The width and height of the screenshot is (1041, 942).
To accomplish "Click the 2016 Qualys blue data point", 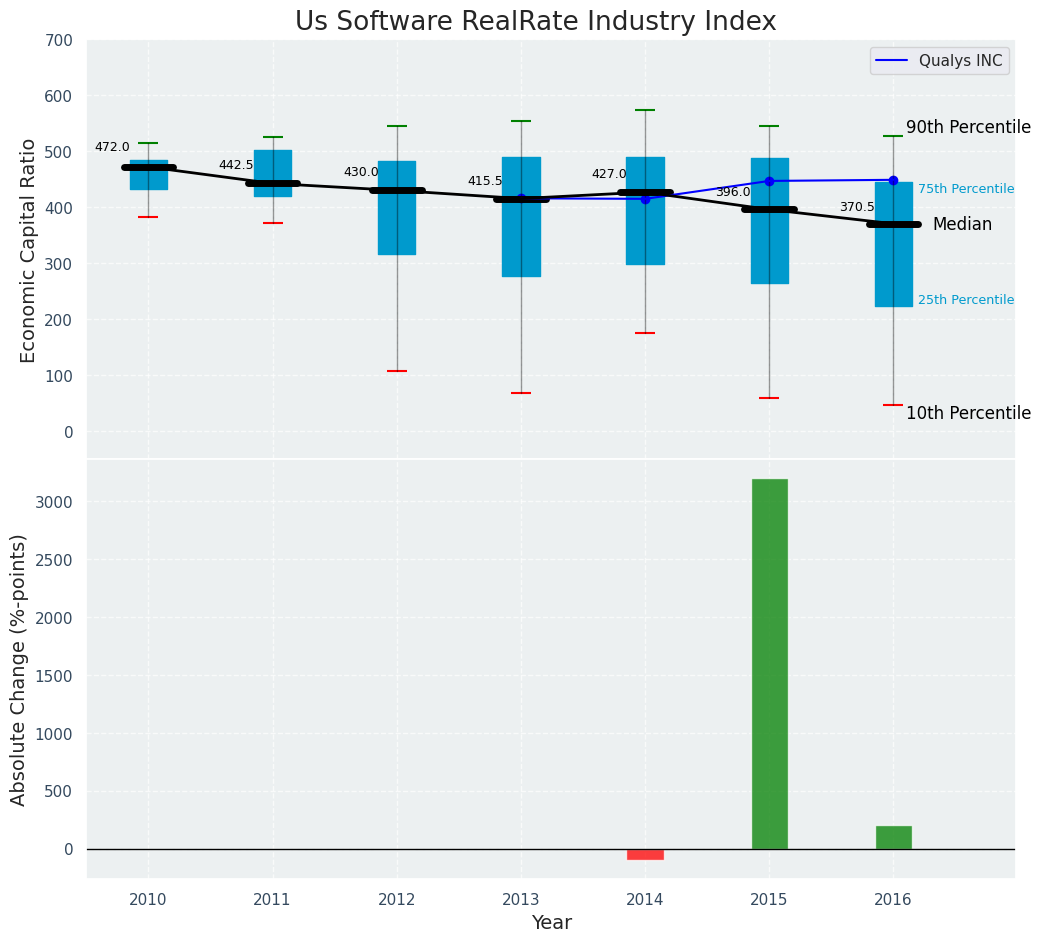I will coord(894,180).
